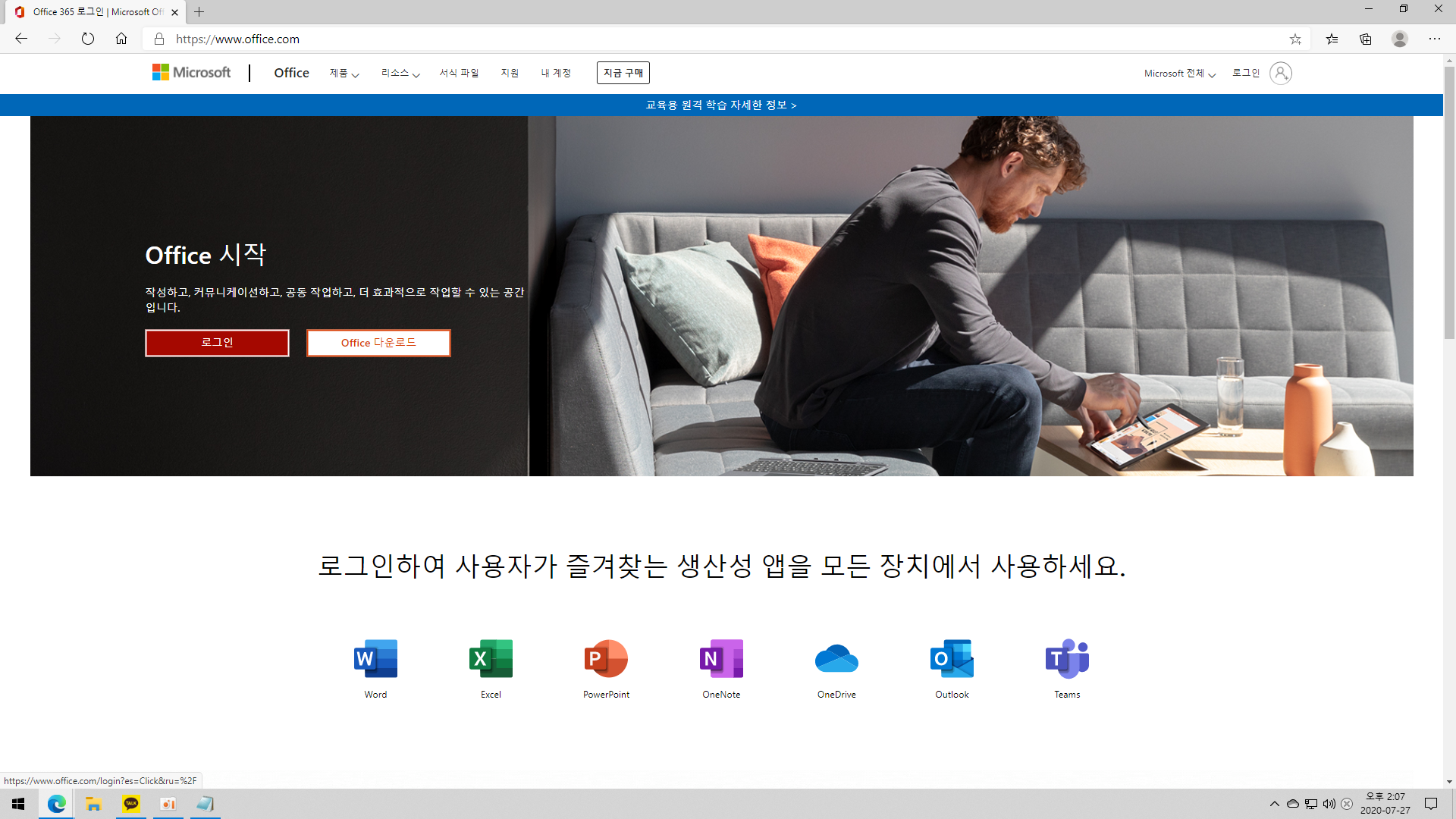Click the 지금 구매 button
Image resolution: width=1456 pixels, height=819 pixels.
tap(623, 73)
